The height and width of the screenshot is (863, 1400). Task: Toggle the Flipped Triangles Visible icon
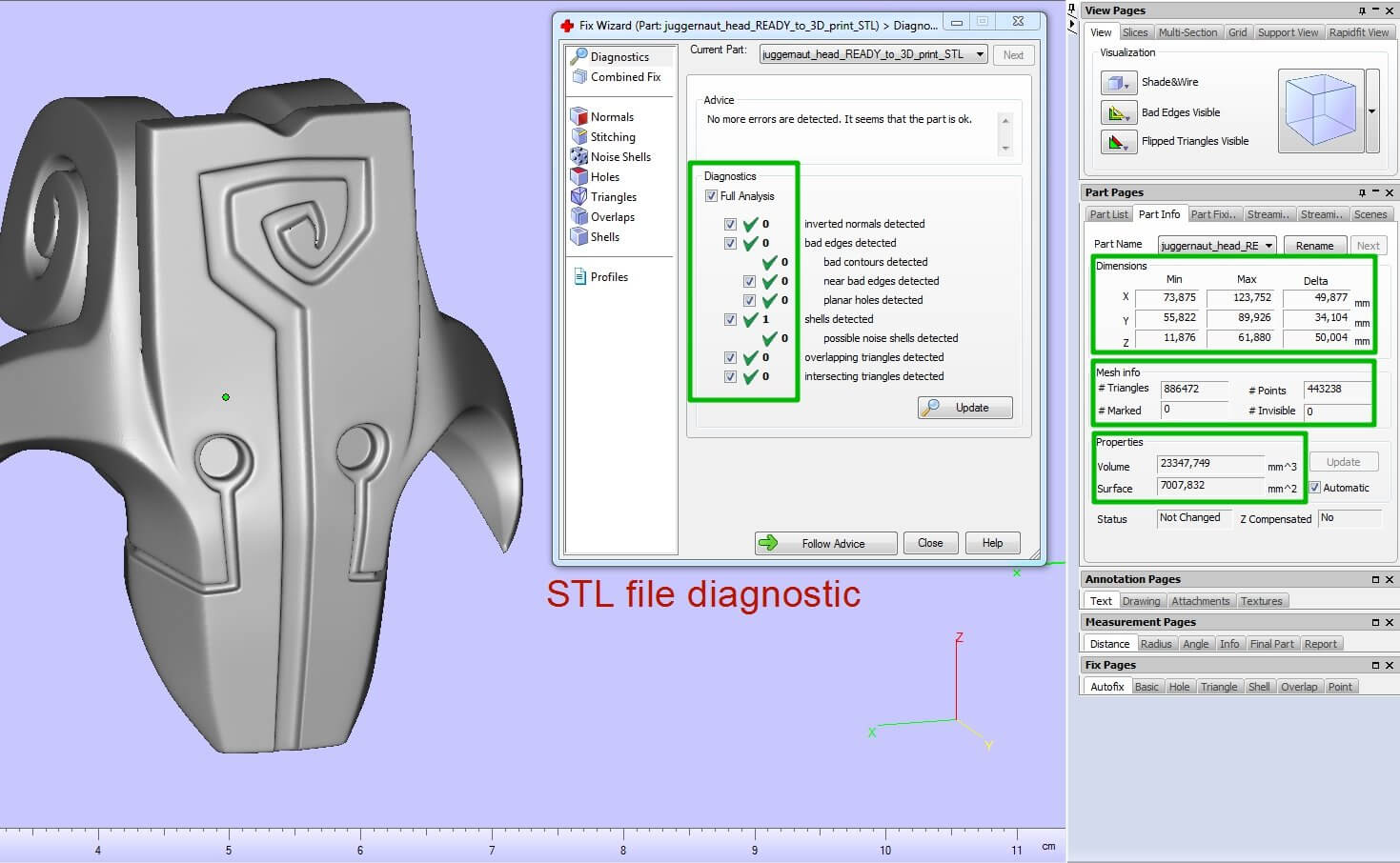1117,142
